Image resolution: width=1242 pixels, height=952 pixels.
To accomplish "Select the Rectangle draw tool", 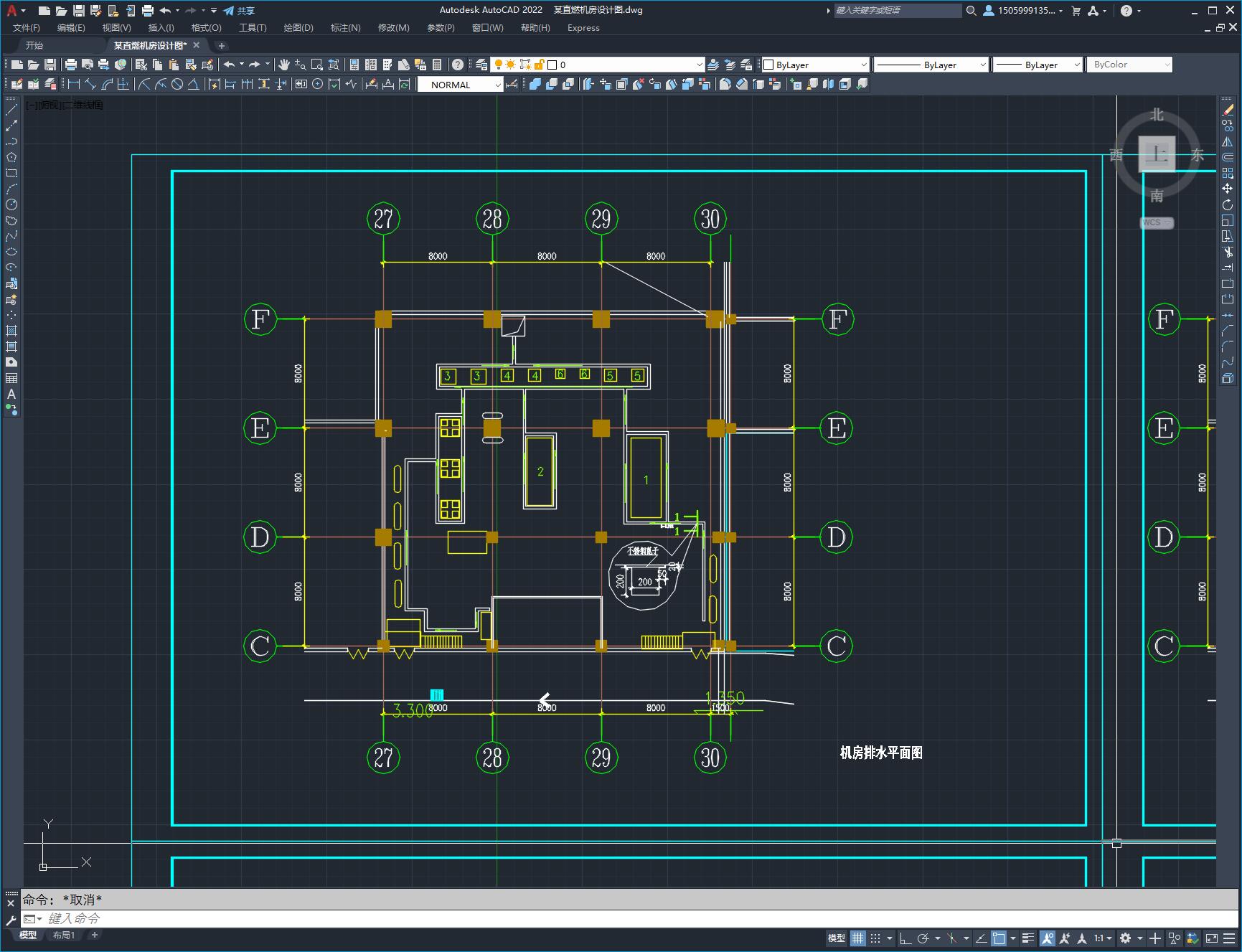I will [x=11, y=173].
